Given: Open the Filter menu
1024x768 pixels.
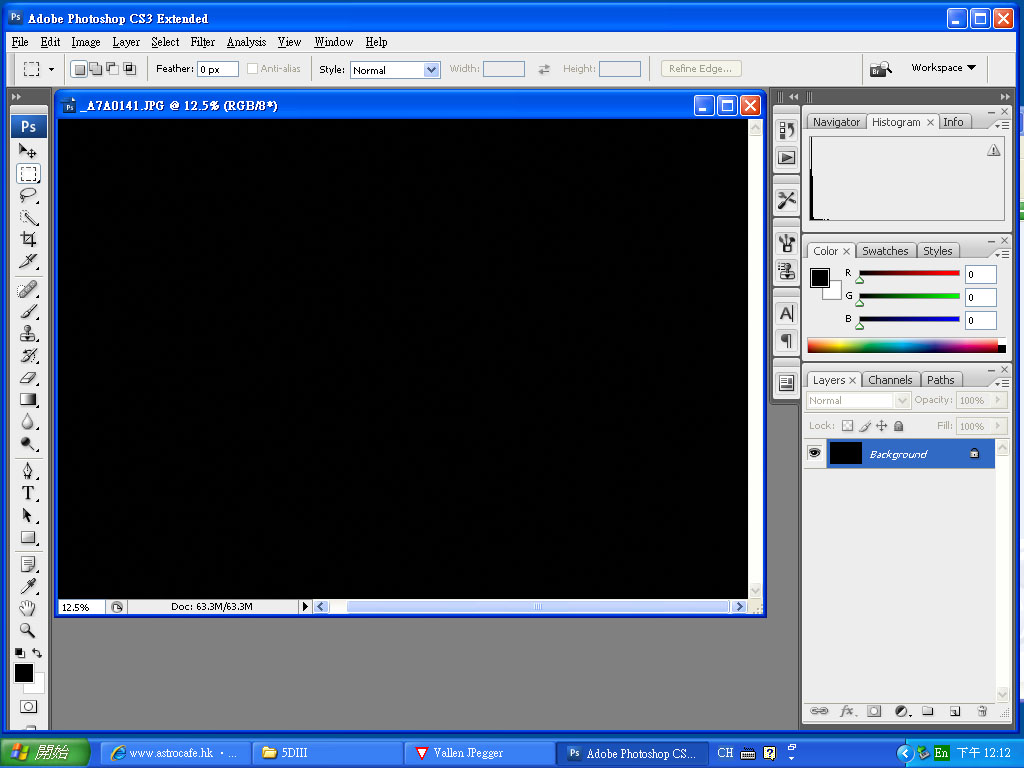Looking at the screenshot, I should pos(203,42).
